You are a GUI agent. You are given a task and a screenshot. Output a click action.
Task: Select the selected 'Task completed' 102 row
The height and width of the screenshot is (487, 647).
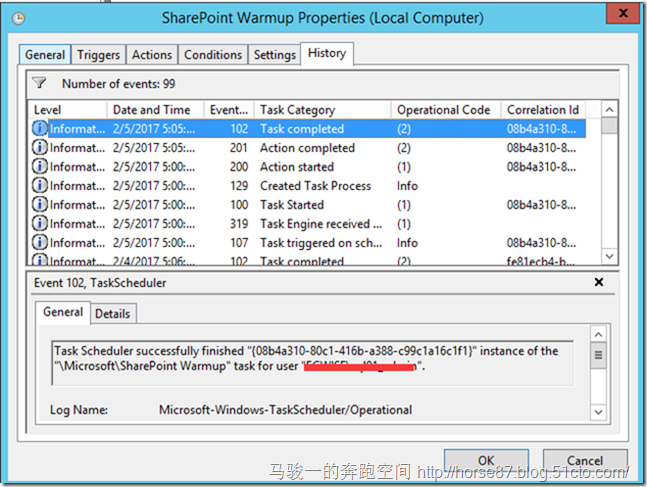pos(307,128)
